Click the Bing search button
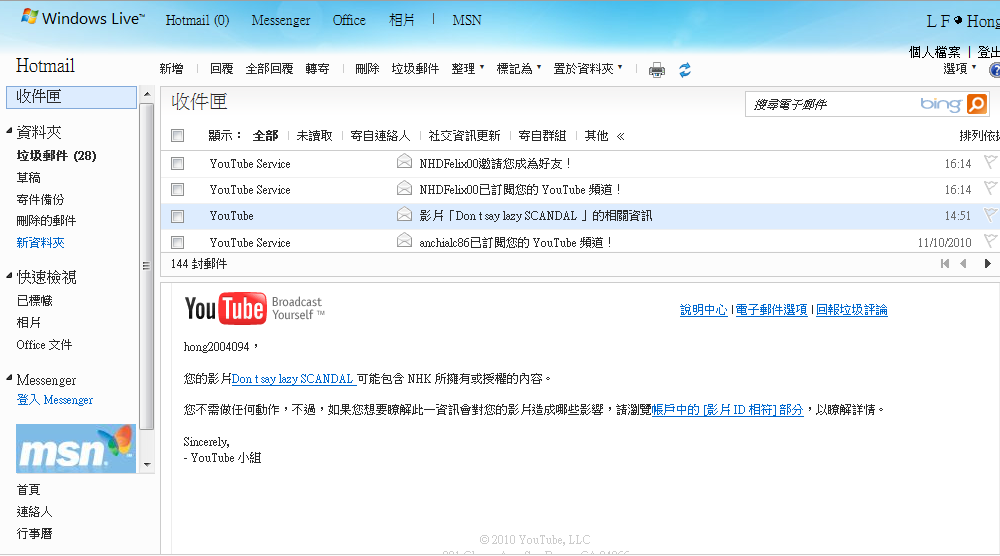Viewport: 1000px width, 556px height. click(x=976, y=103)
